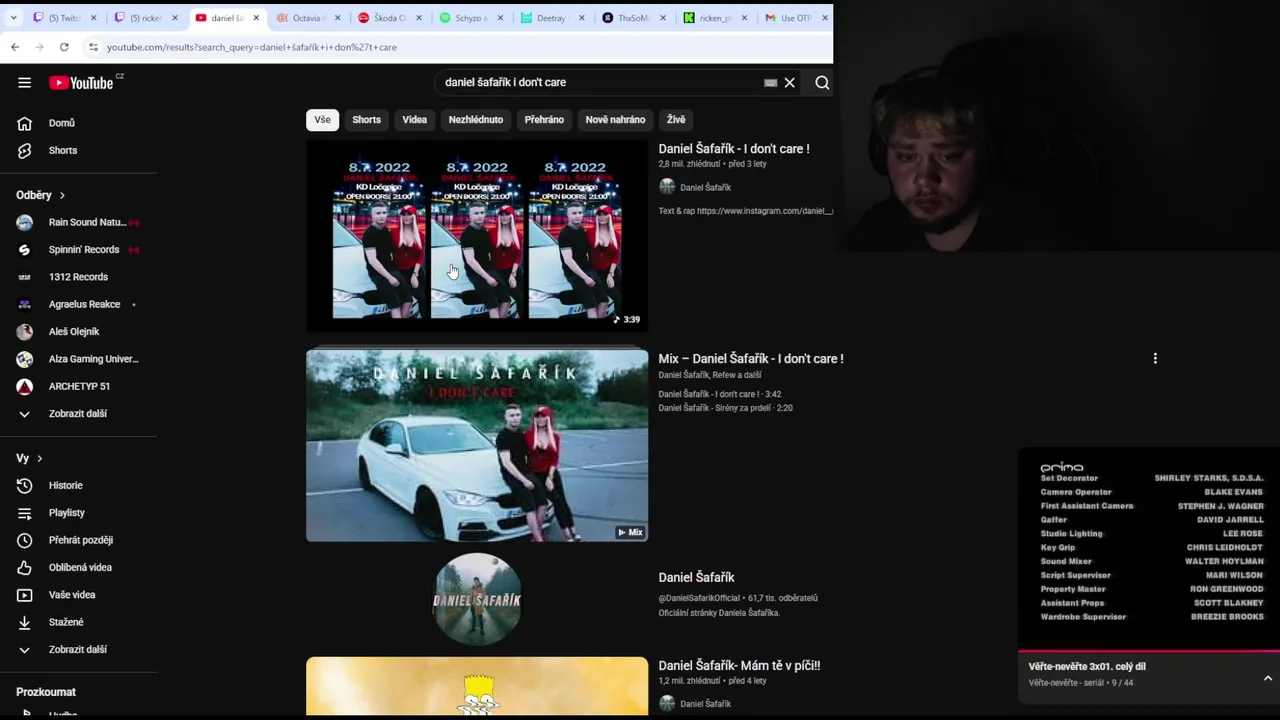Click Daniel Šafařík channel avatar under first video
The height and width of the screenshot is (720, 1280).
[667, 187]
